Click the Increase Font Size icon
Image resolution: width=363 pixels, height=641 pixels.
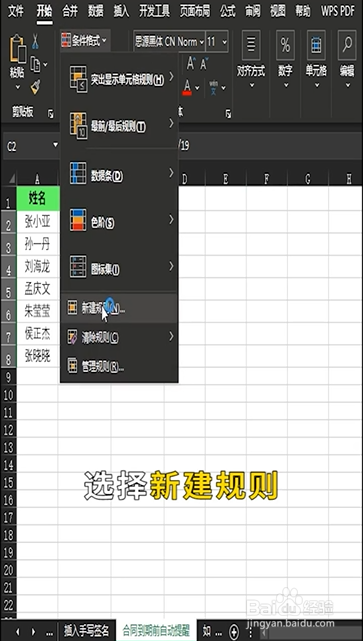coord(191,63)
